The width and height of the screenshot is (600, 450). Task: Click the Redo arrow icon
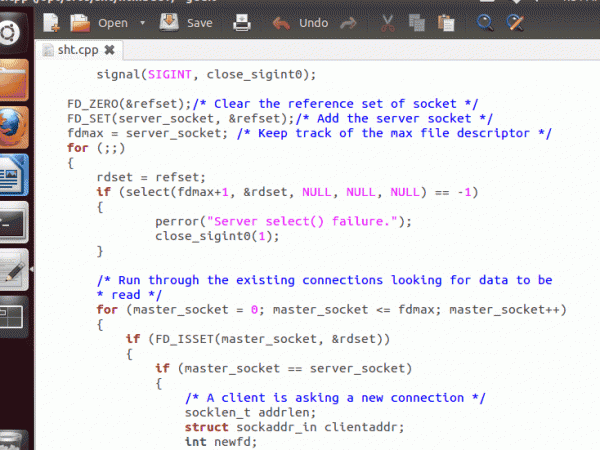click(348, 22)
